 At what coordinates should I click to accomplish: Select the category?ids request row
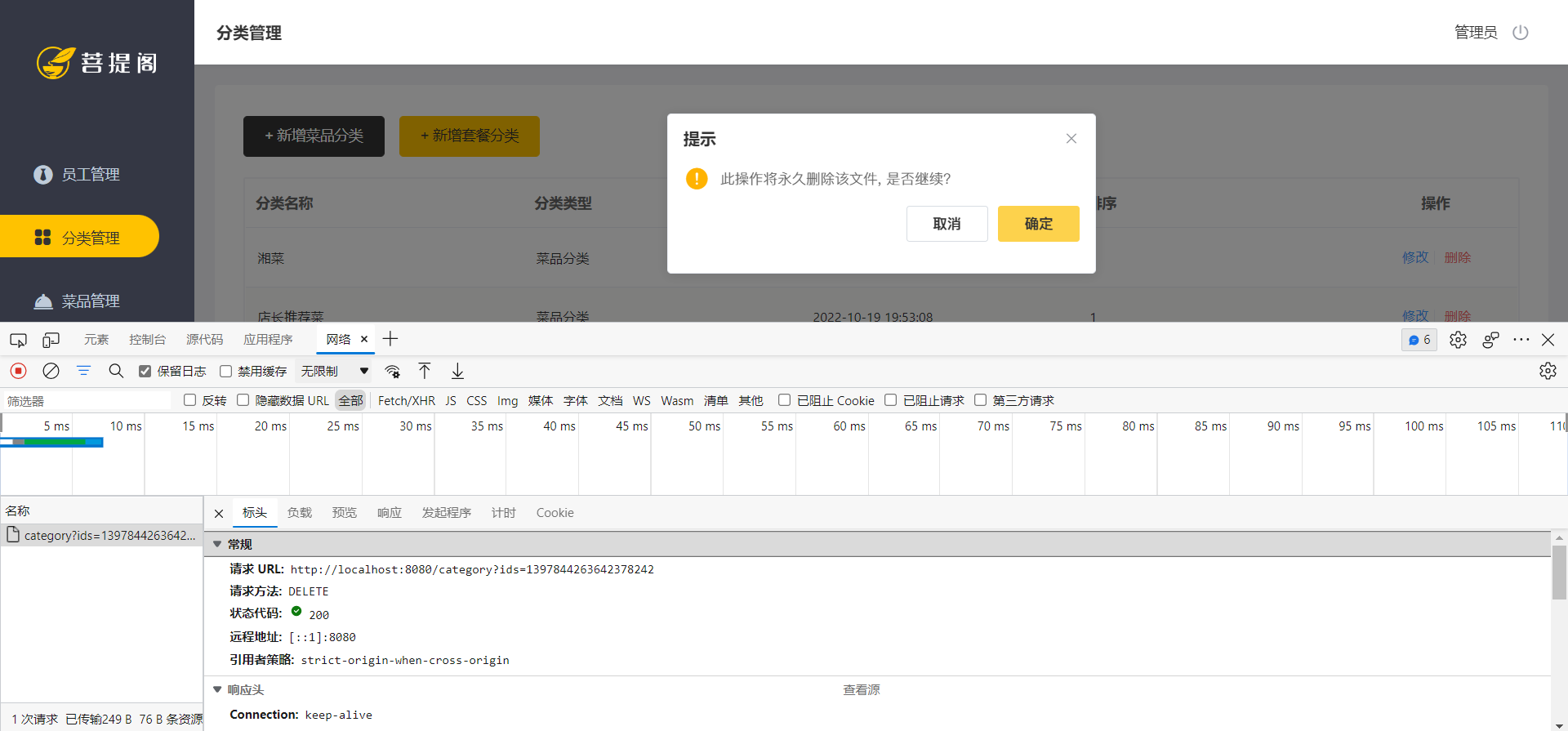101,535
